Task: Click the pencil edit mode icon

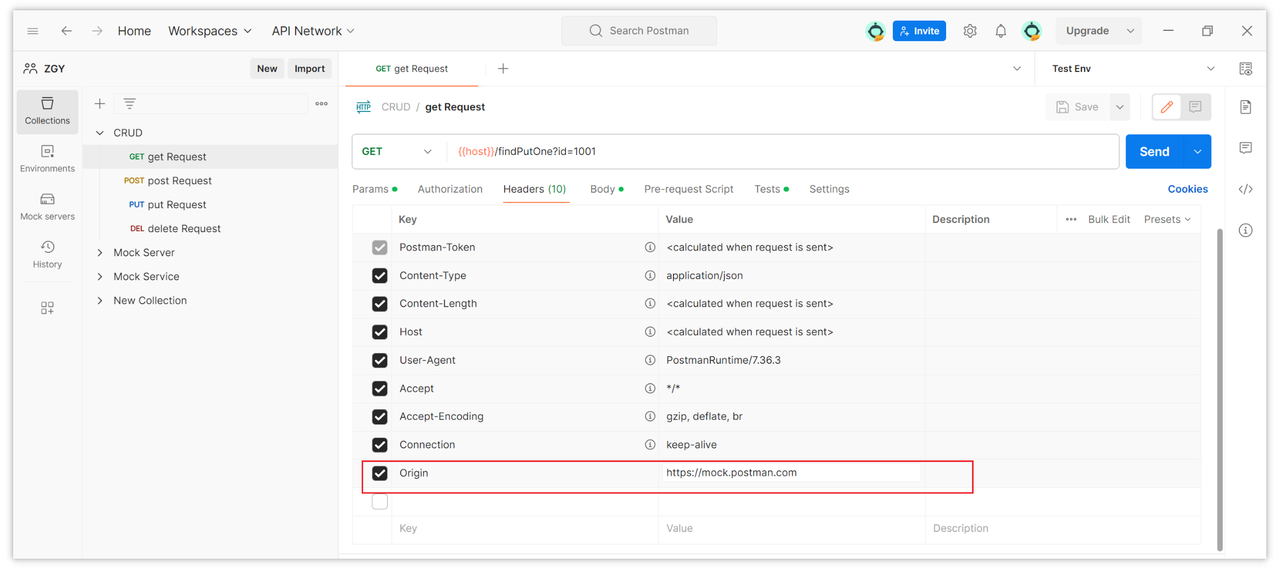Action: point(1166,107)
